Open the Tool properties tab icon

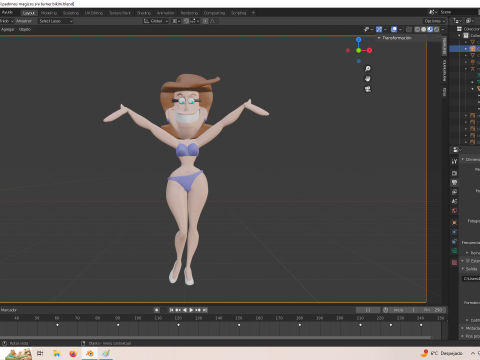[x=454, y=162]
